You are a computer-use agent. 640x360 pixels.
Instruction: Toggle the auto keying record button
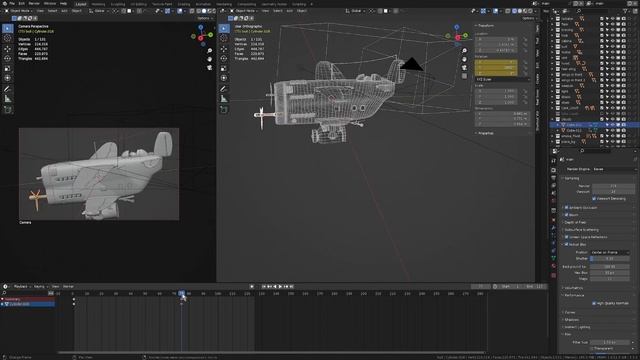pos(252,287)
